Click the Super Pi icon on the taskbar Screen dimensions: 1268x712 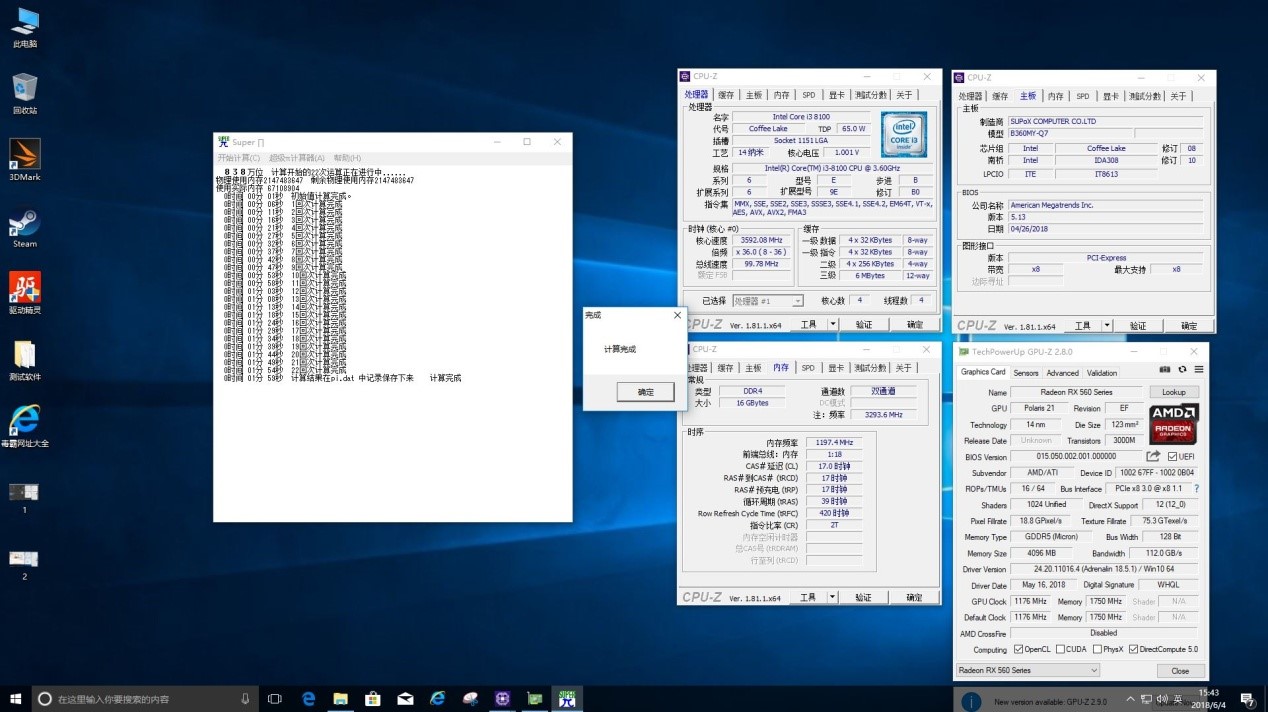(x=567, y=700)
